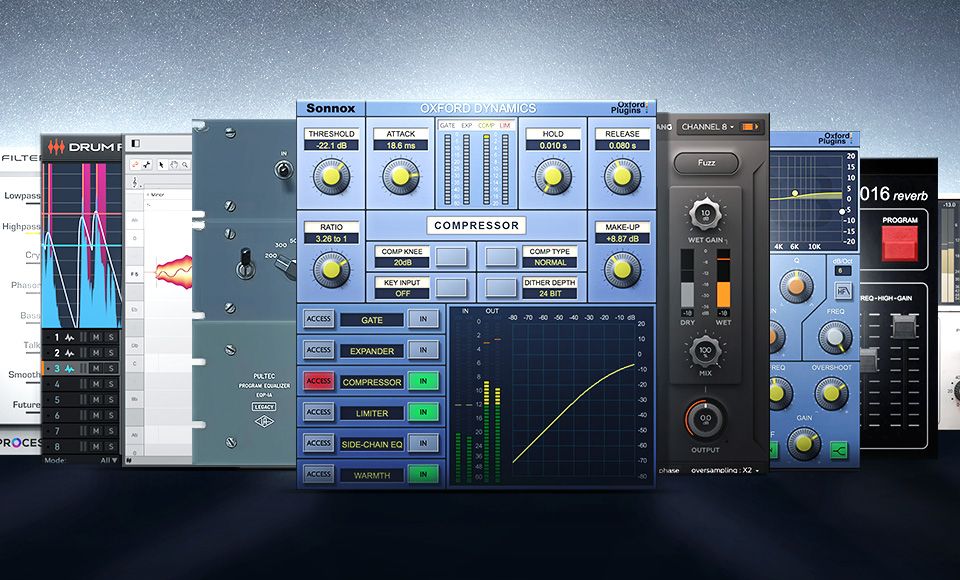Image resolution: width=960 pixels, height=580 pixels.
Task: Toggle the IN switch on the Pultec EQ
Action: (x=282, y=168)
